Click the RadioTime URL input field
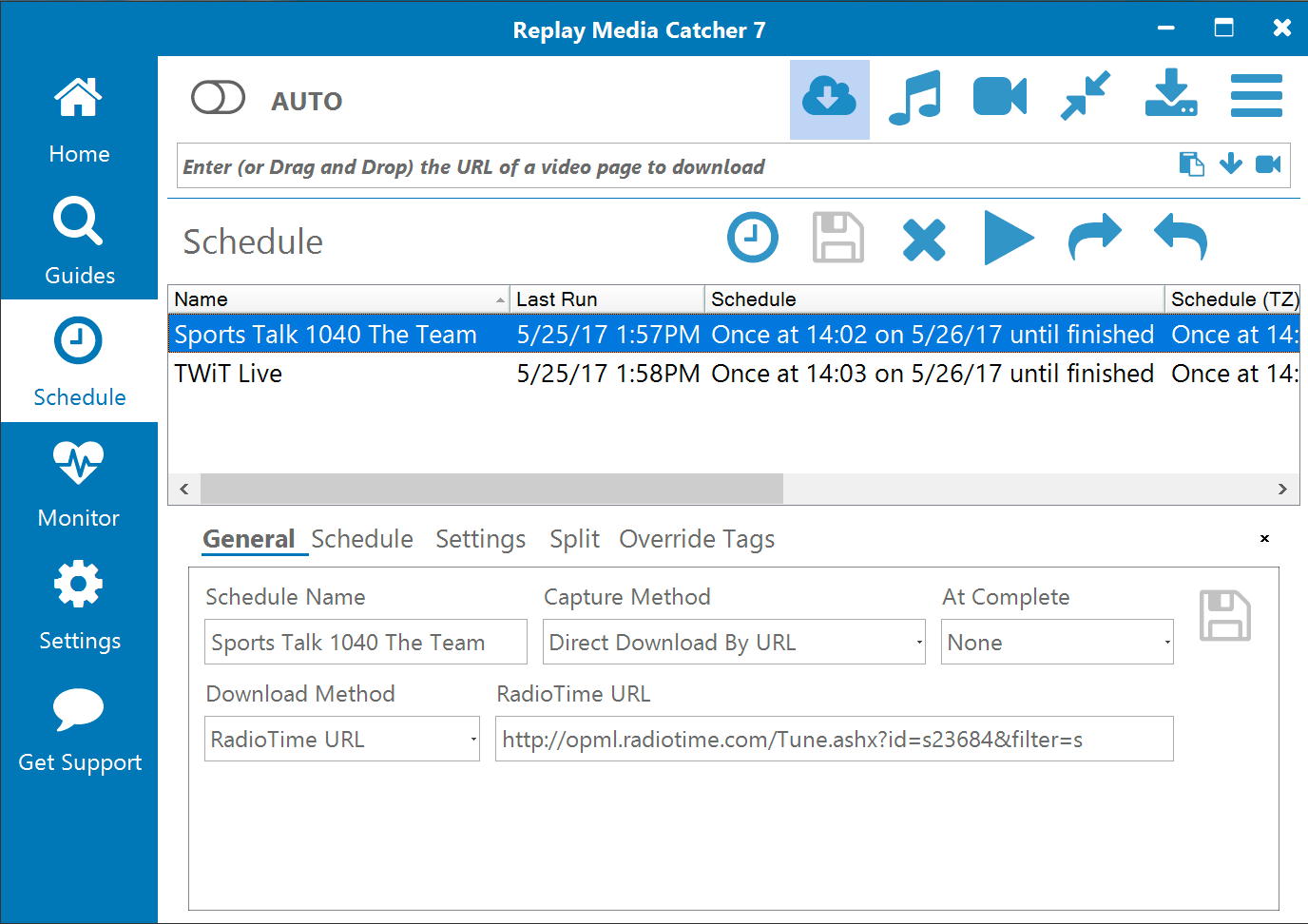Viewport: 1308px width, 924px height. [834, 740]
